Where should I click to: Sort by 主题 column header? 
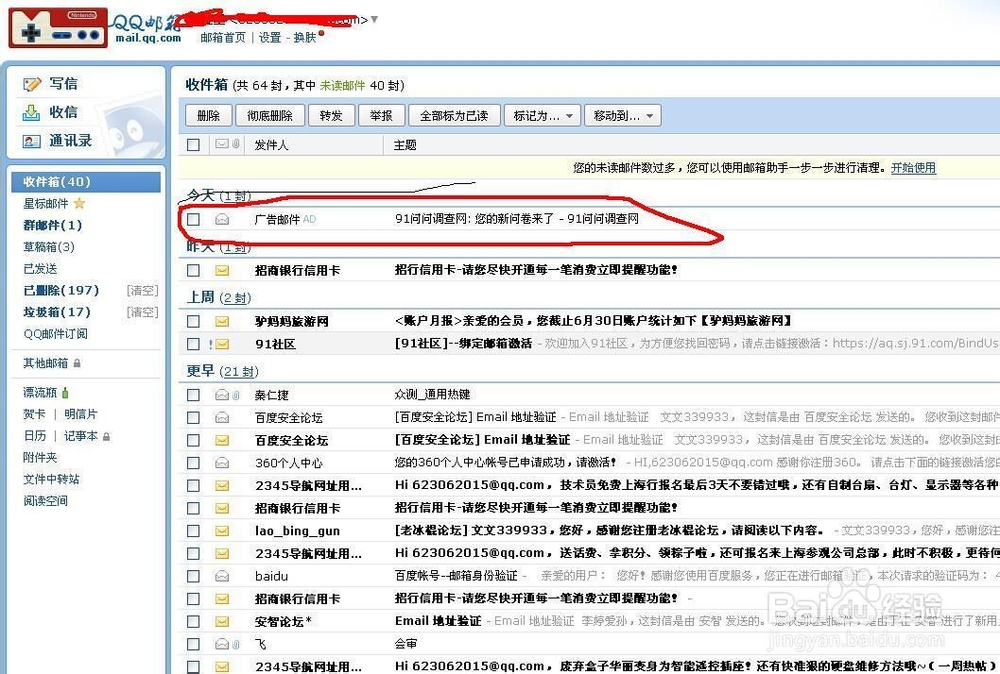405,145
